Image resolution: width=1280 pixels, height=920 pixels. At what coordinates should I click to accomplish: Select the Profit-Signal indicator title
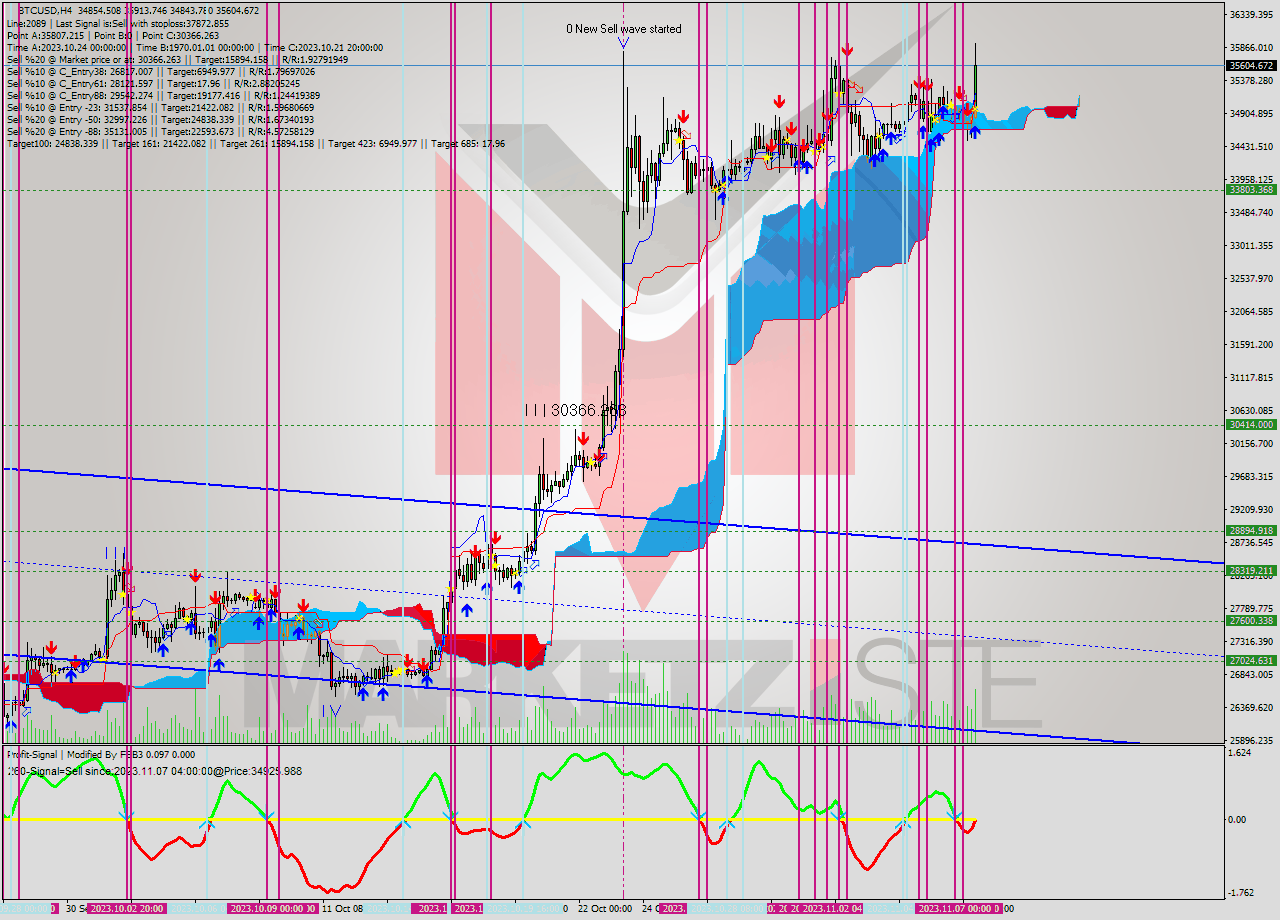click(101, 755)
